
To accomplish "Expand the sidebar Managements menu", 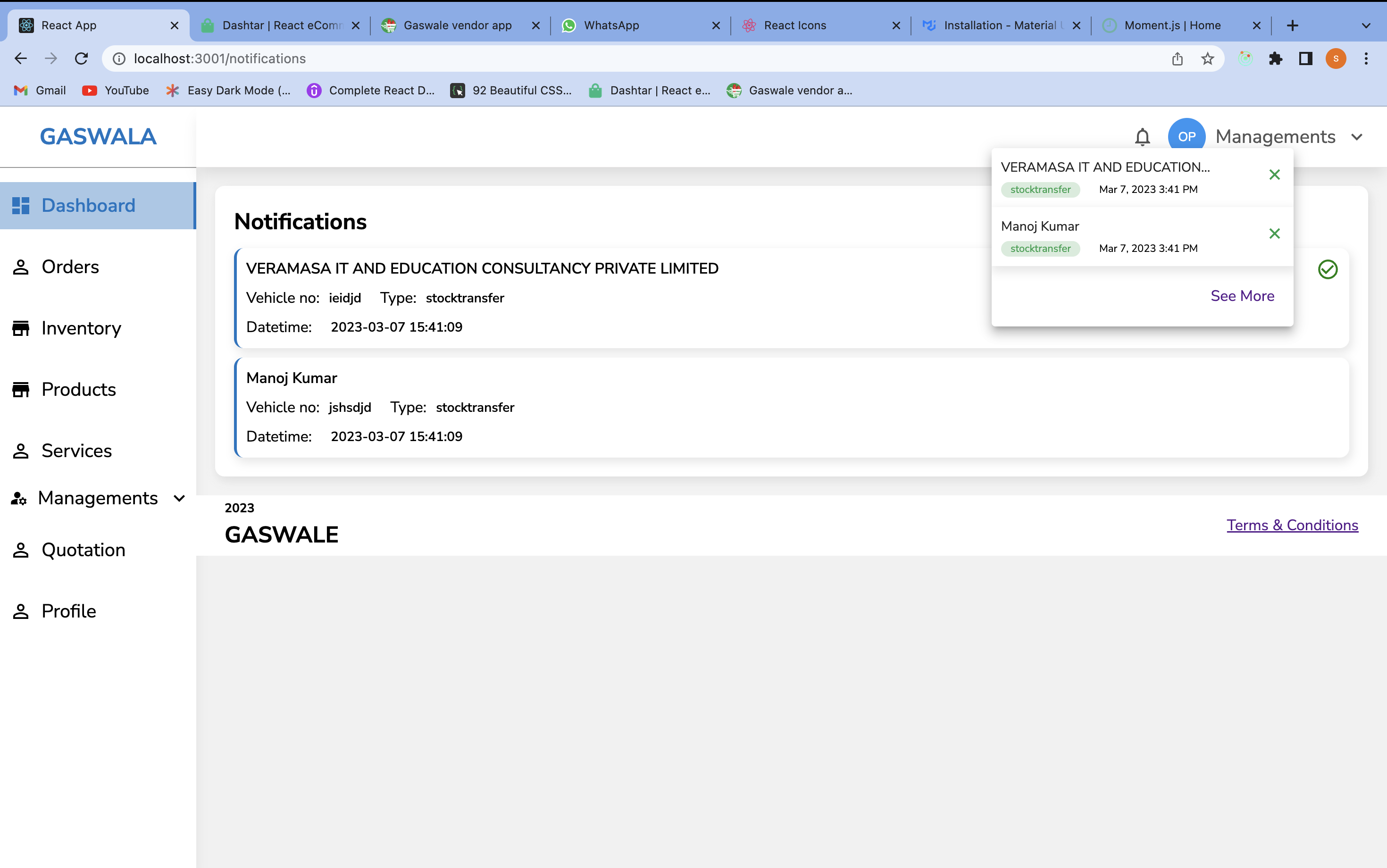I will (98, 498).
